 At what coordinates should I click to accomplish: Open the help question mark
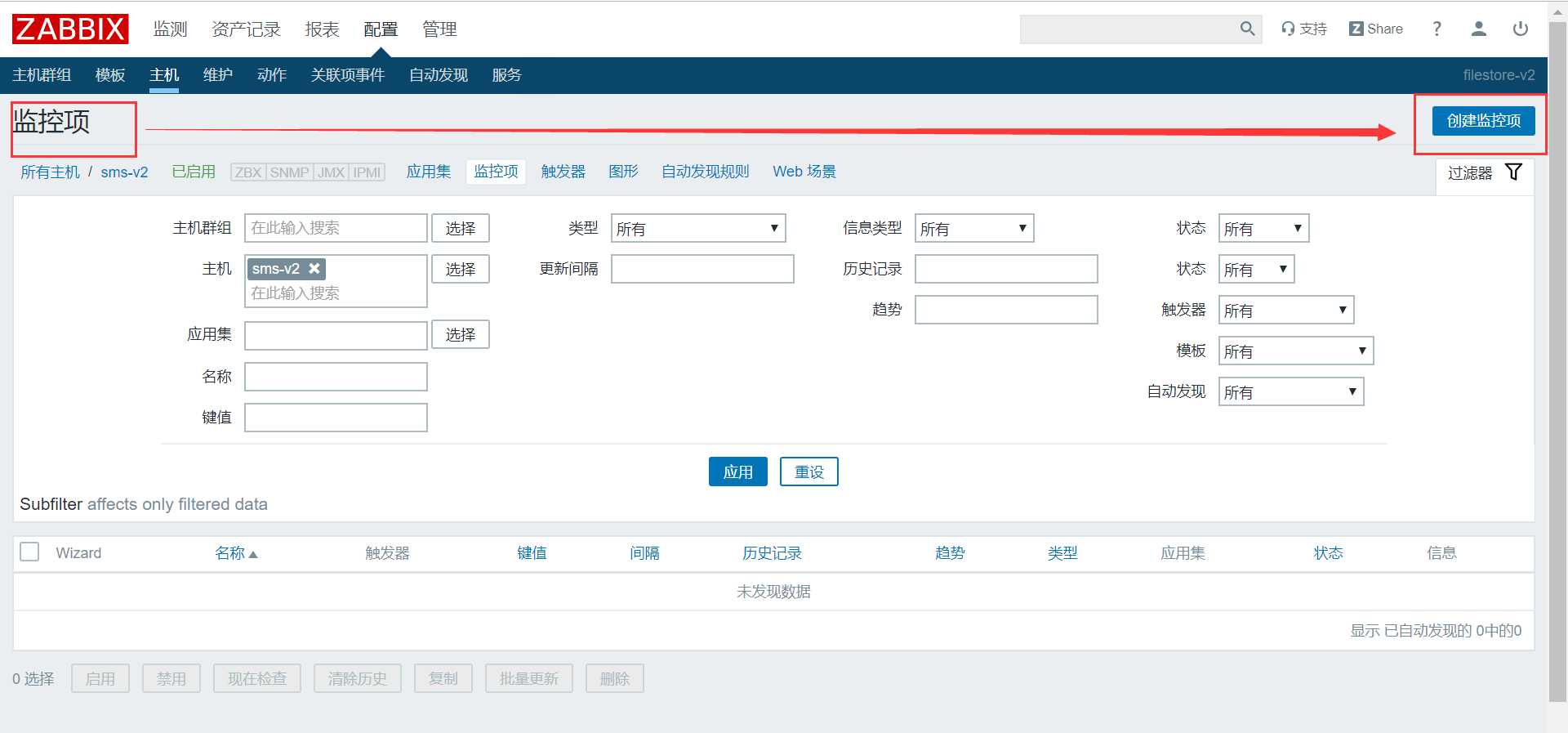pos(1437,29)
